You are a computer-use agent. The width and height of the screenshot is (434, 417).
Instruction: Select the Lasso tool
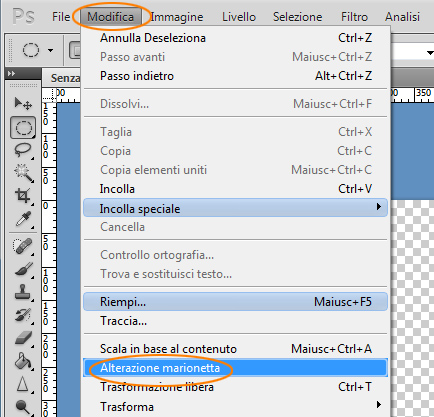23,150
